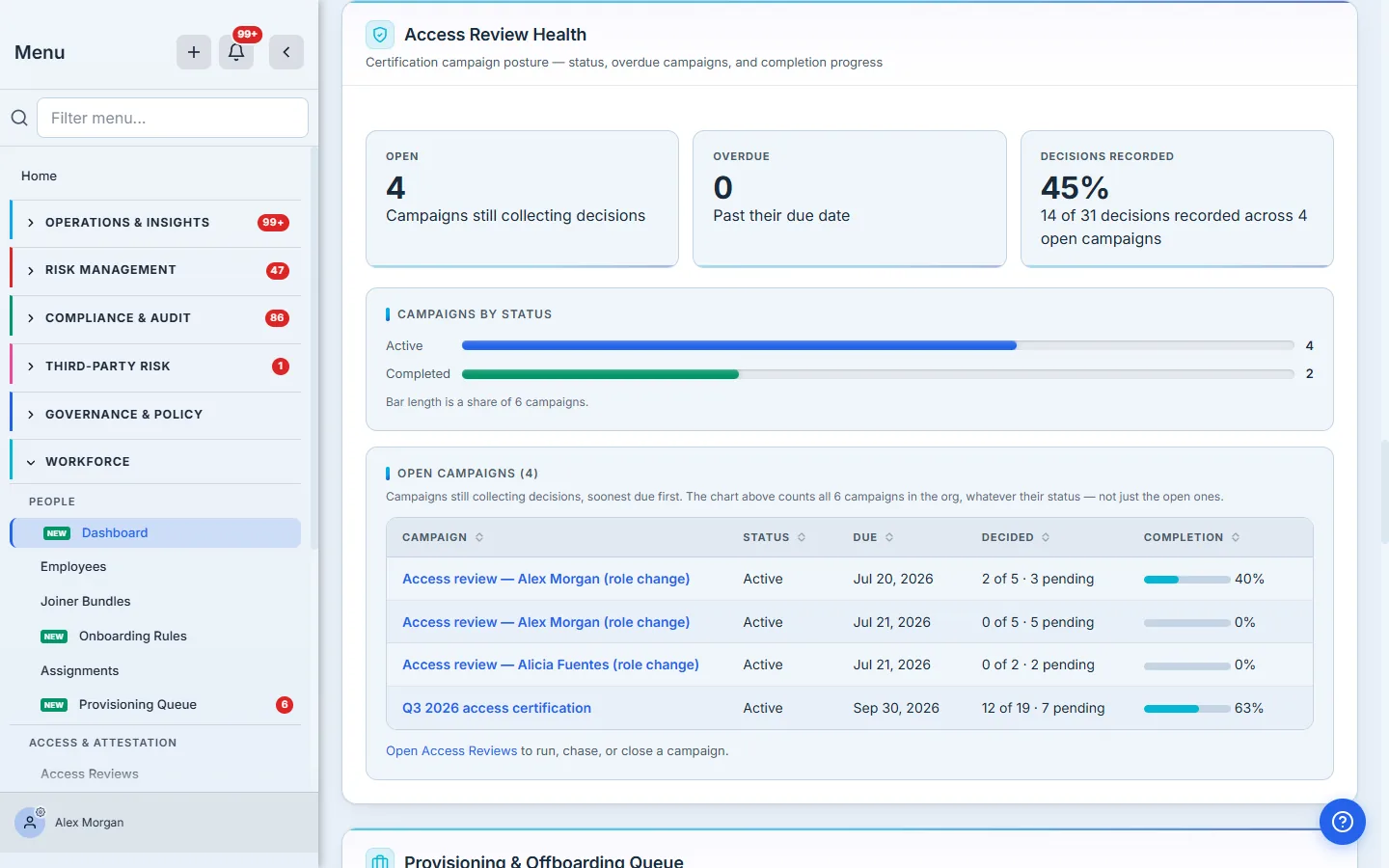Viewport: 1389px width, 868px height.
Task: Expand the Compliance & Audit section chevron
Action: 31,318
